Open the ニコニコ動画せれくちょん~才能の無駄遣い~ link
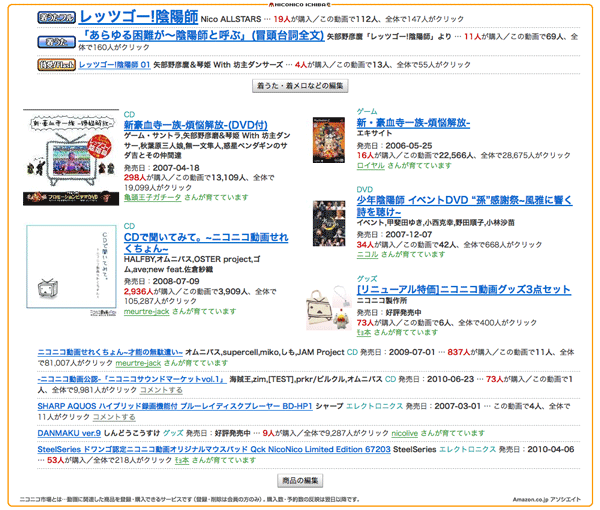The height and width of the screenshot is (510, 600). (110, 352)
